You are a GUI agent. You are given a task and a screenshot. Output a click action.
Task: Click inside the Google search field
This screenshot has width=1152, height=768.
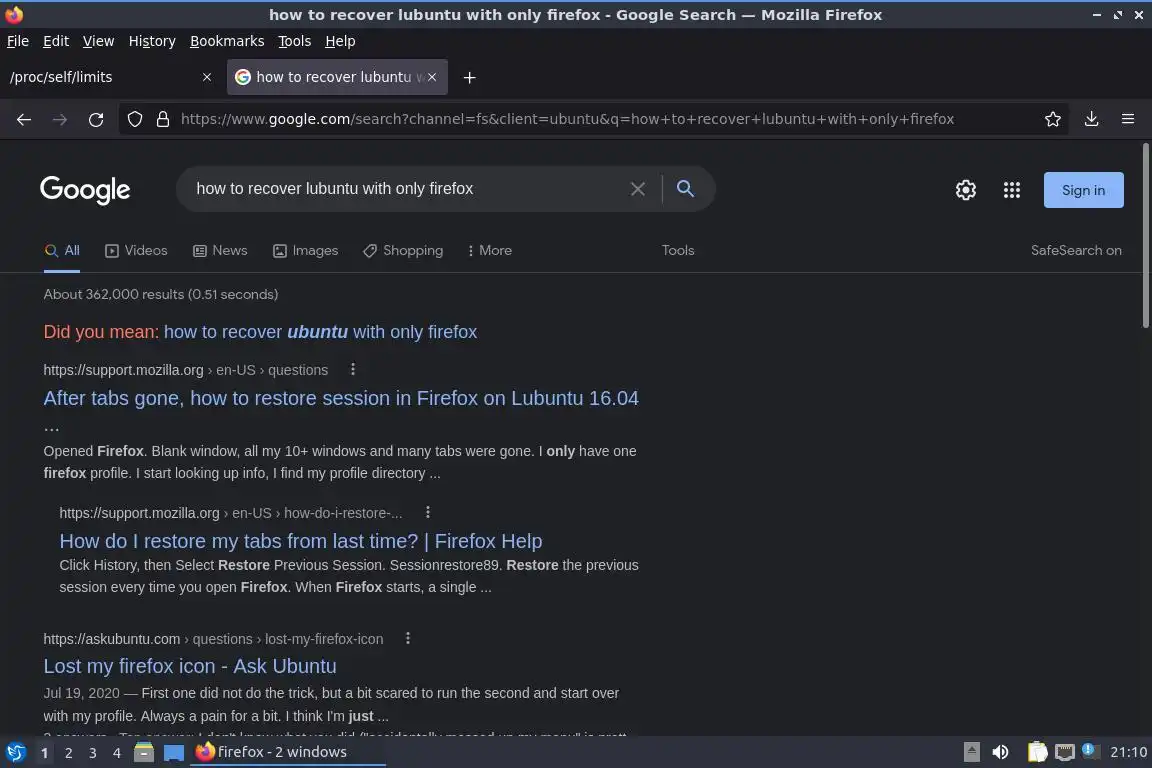point(408,189)
